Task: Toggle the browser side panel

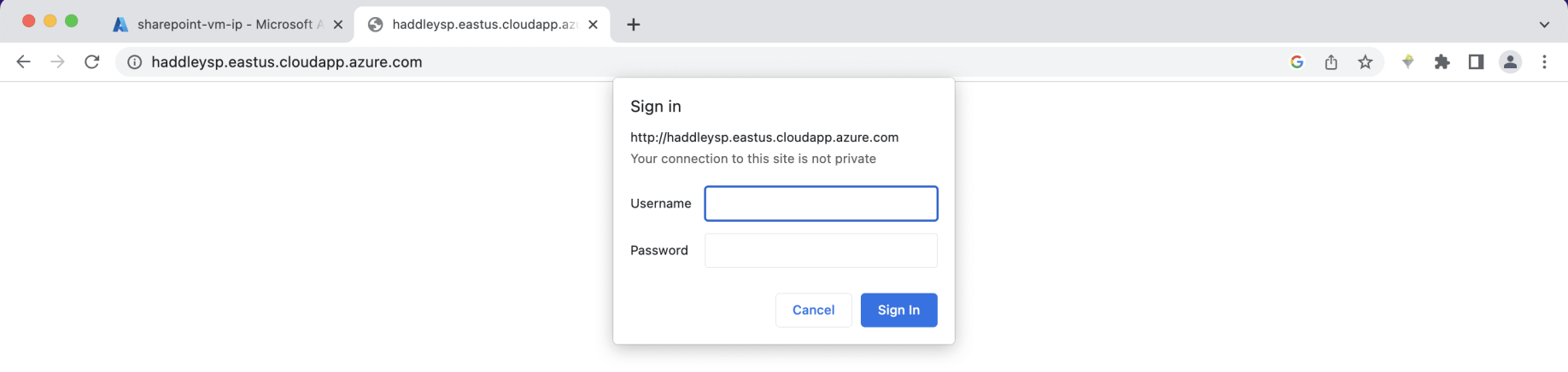Action: (x=1476, y=62)
